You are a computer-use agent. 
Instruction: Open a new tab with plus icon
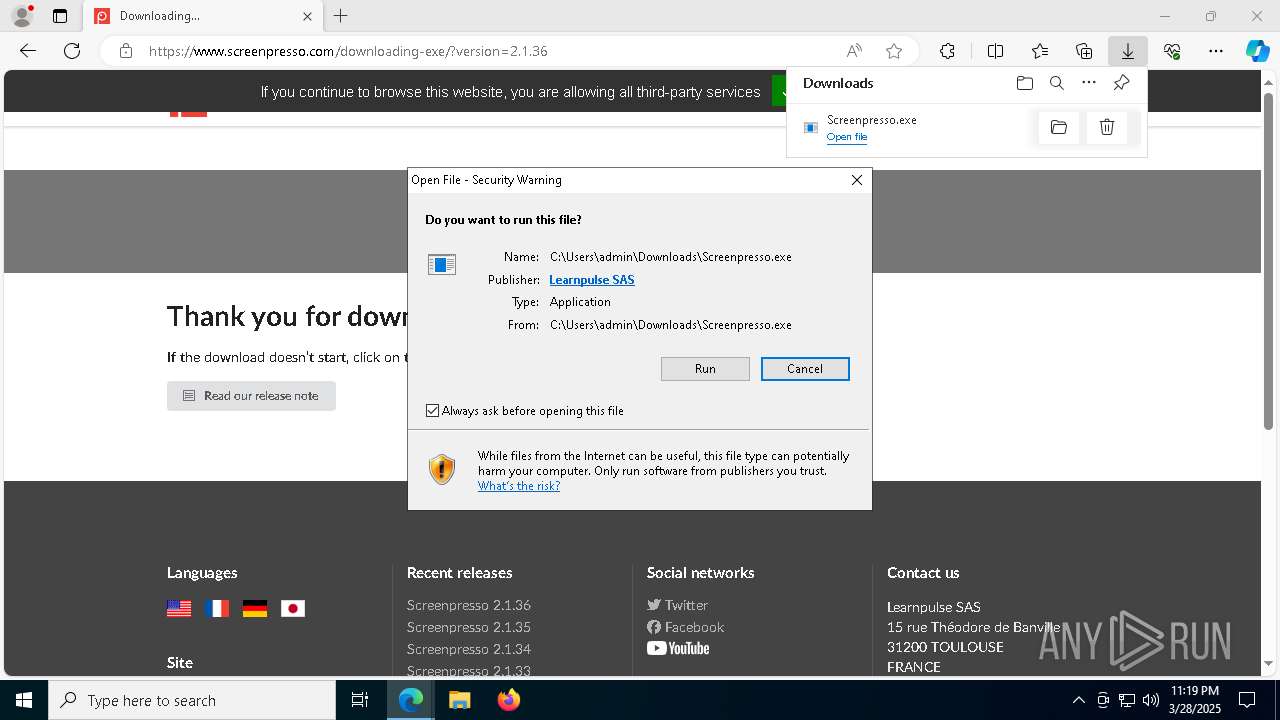341,16
